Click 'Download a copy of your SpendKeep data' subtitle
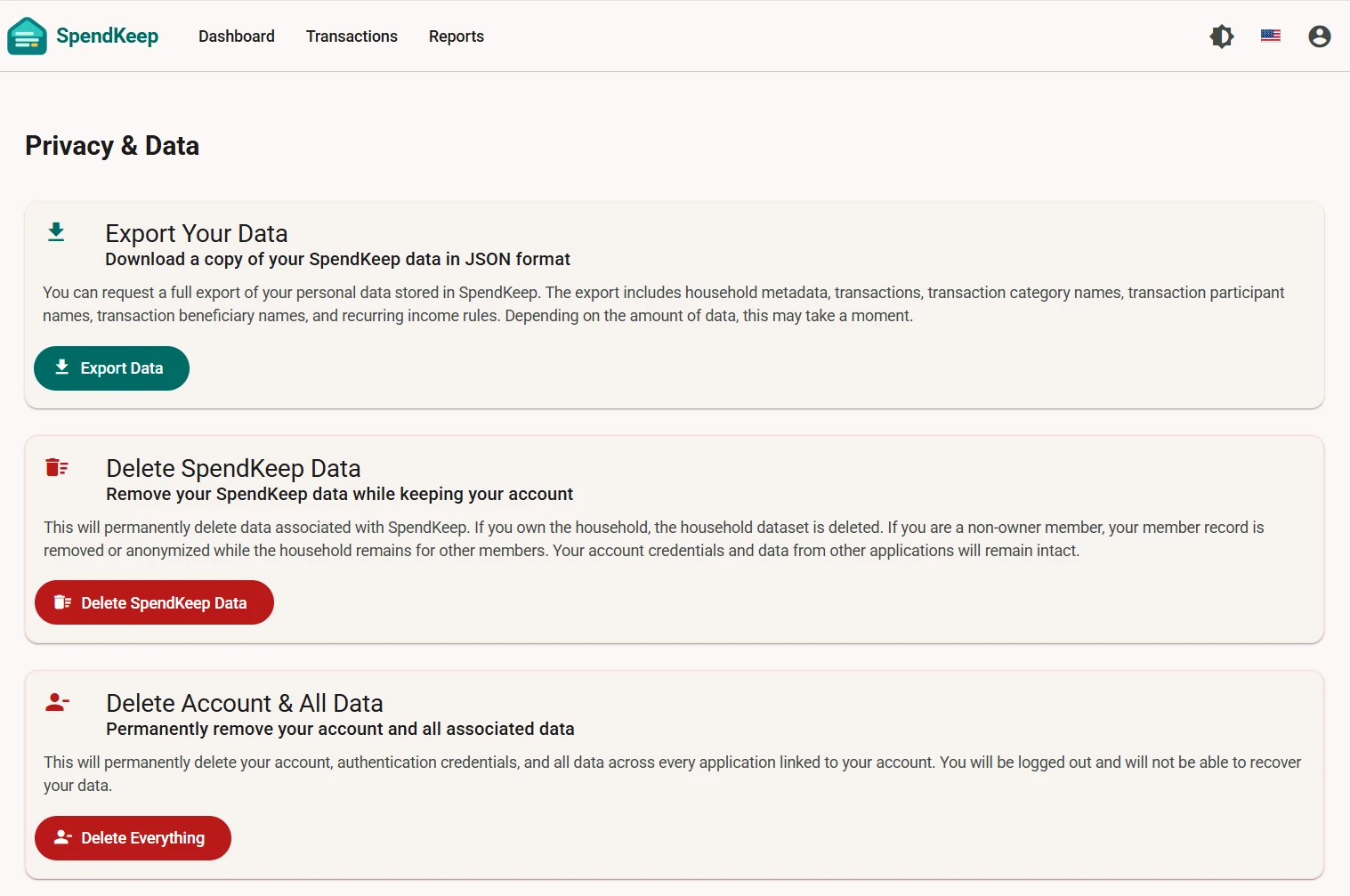This screenshot has width=1350, height=896. click(337, 259)
